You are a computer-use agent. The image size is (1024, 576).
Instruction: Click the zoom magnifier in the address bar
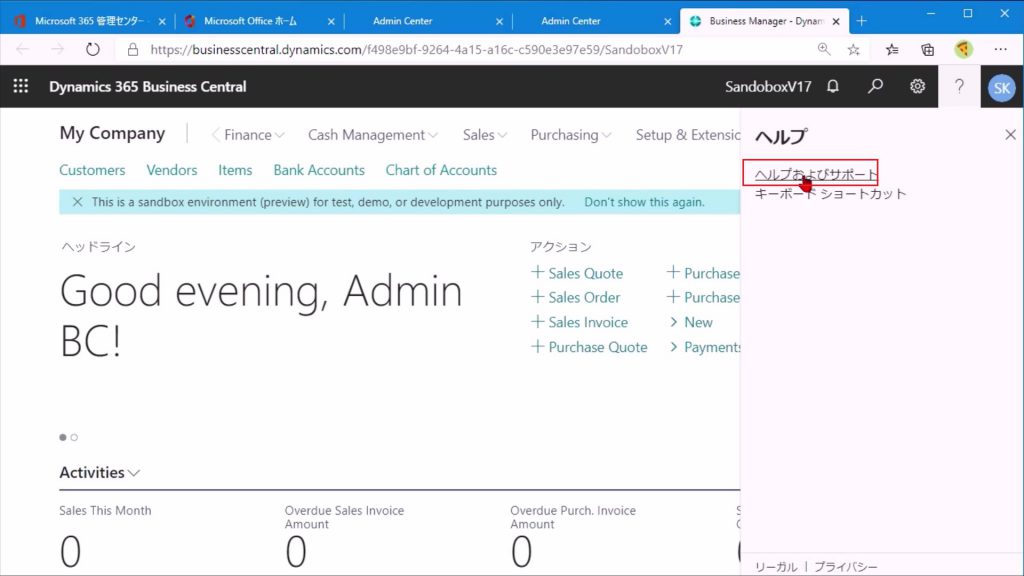coord(824,50)
